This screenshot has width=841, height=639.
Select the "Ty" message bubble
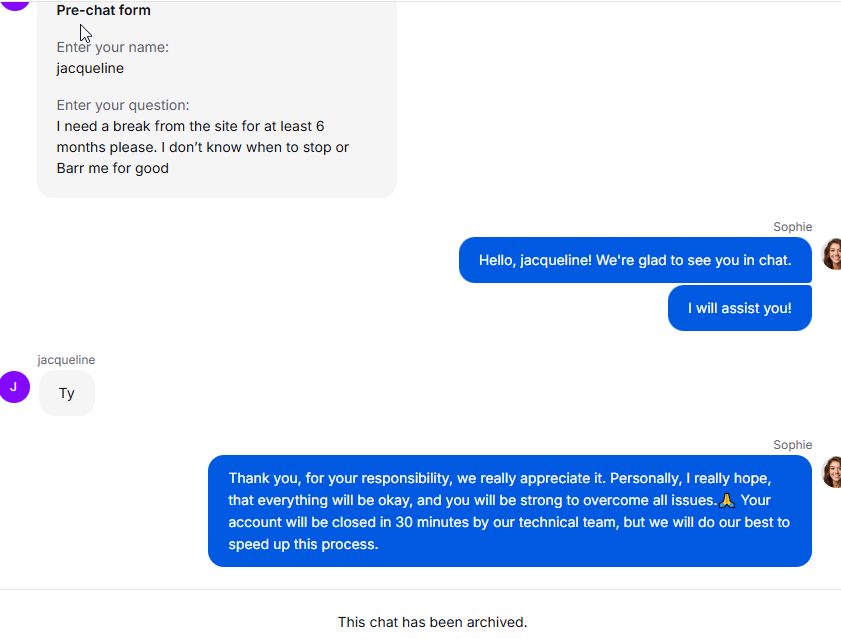point(67,393)
